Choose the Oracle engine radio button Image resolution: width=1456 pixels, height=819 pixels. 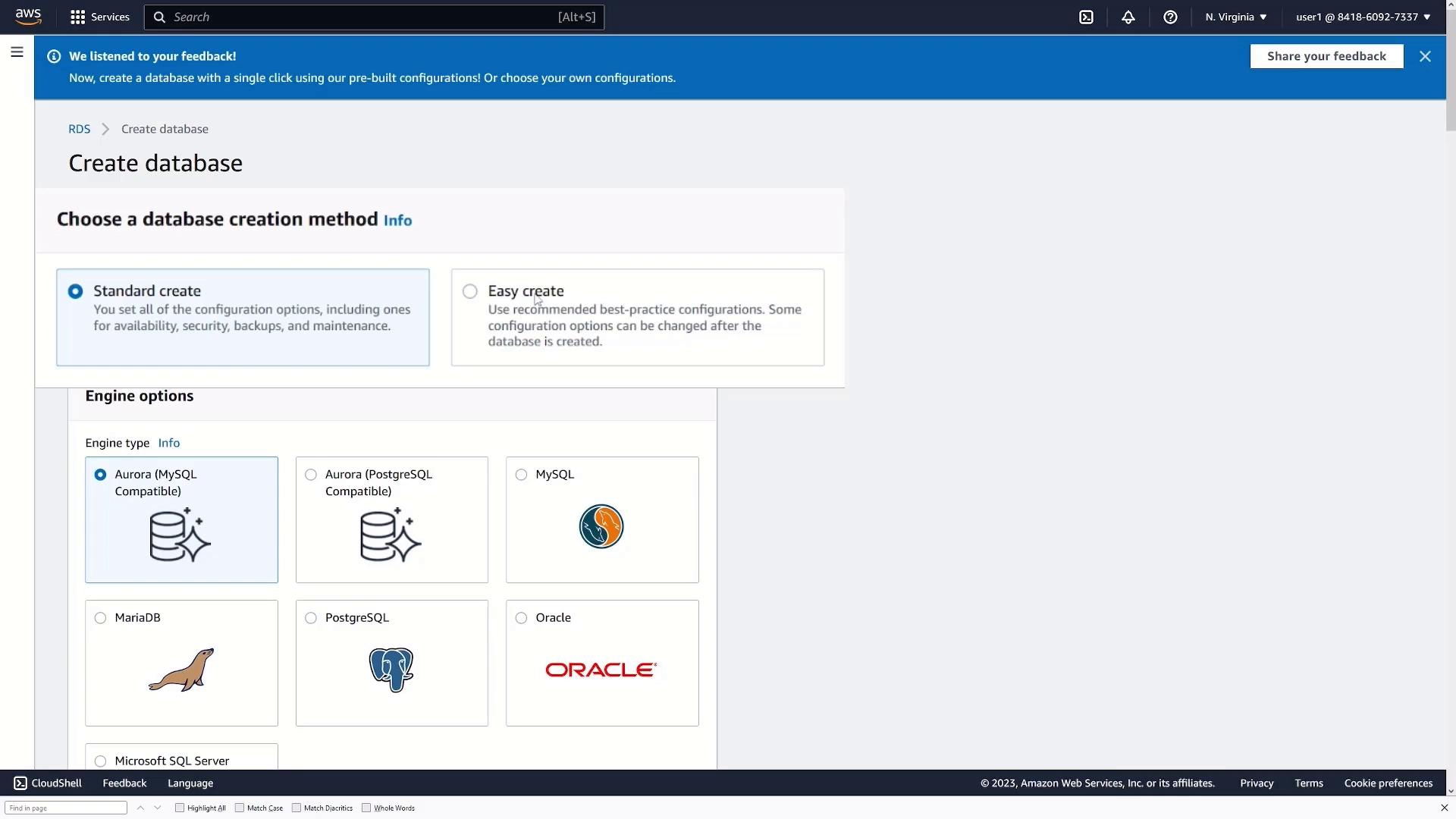pos(521,618)
